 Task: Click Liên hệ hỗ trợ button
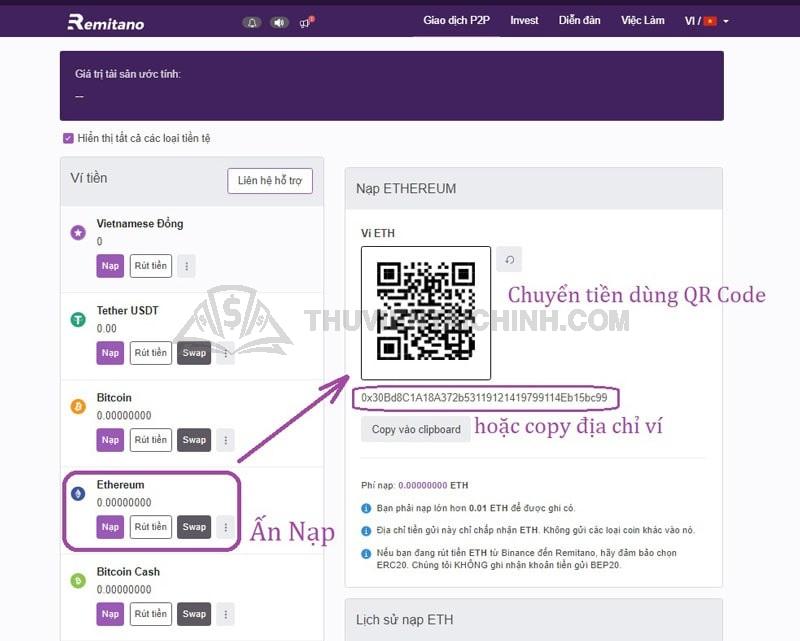coord(270,181)
